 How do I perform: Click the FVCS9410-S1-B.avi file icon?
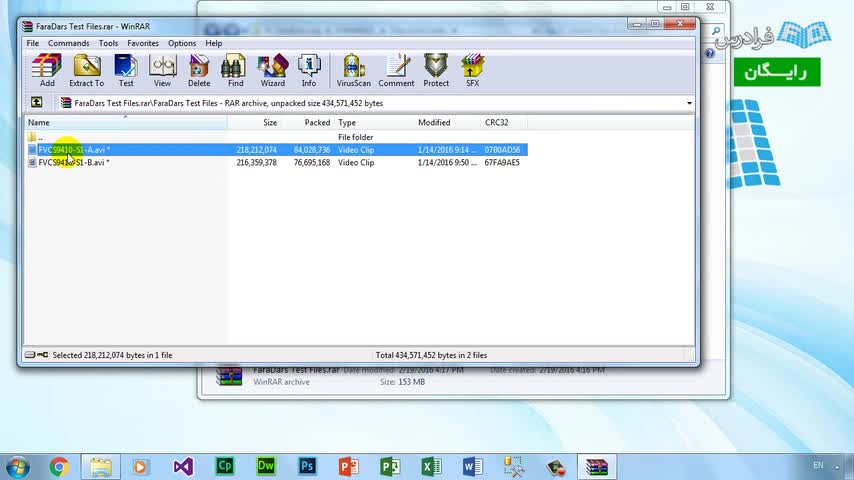tap(32, 162)
